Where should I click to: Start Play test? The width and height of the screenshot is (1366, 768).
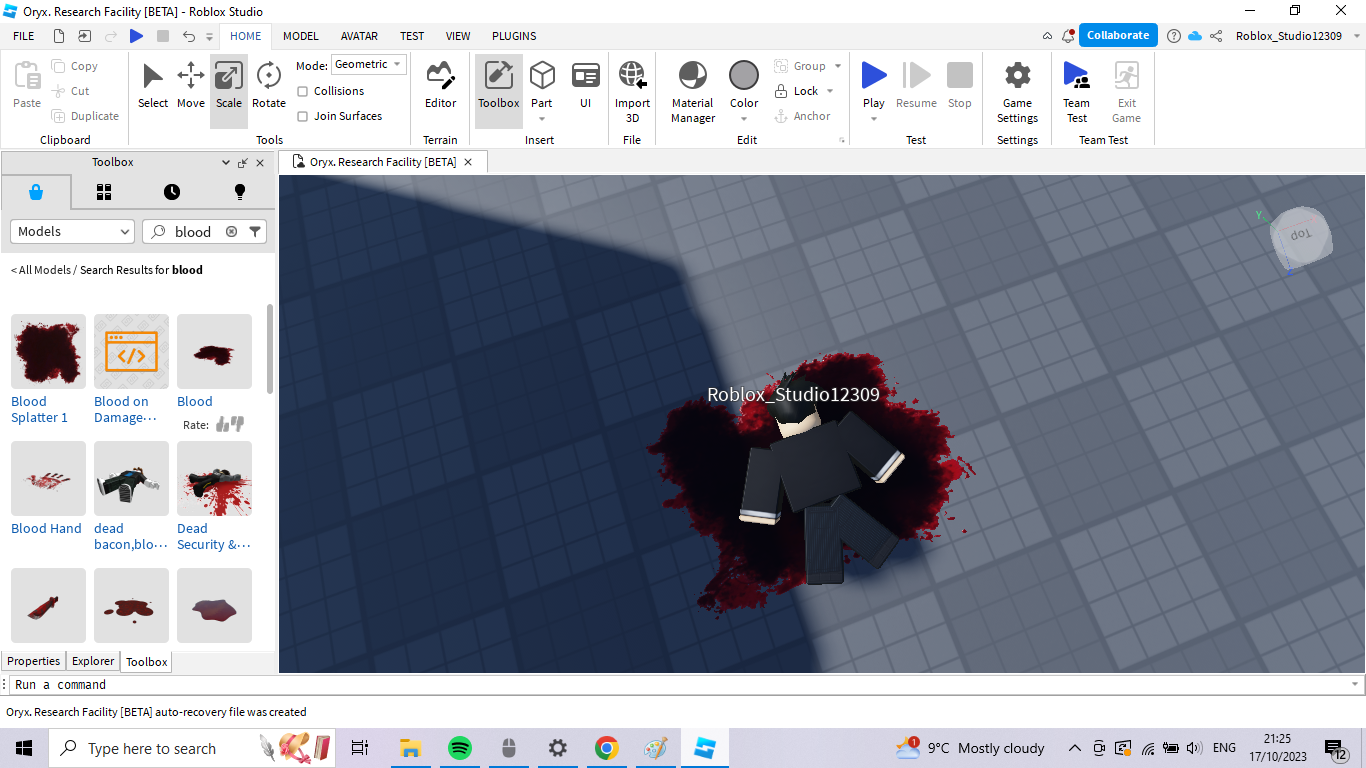pos(874,76)
